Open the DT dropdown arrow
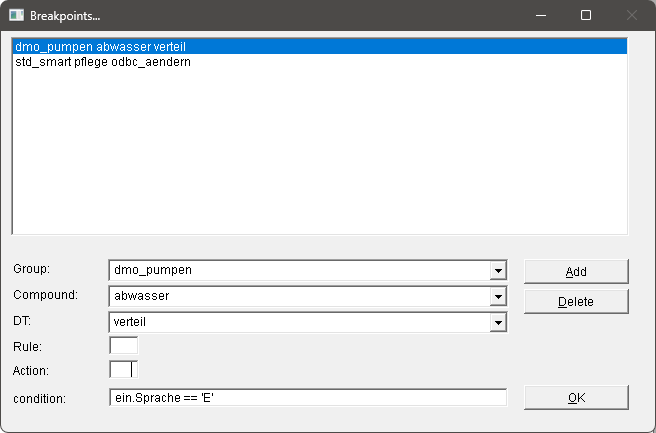656x433 pixels. 498,322
